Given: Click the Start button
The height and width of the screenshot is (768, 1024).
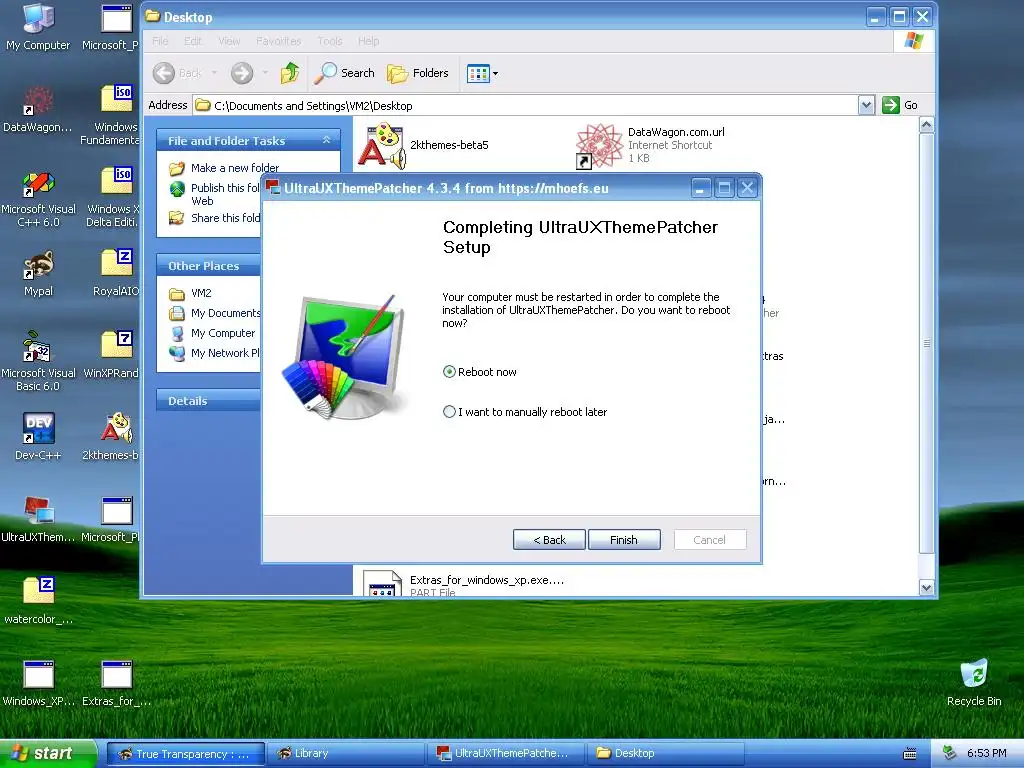Looking at the screenshot, I should 47,753.
